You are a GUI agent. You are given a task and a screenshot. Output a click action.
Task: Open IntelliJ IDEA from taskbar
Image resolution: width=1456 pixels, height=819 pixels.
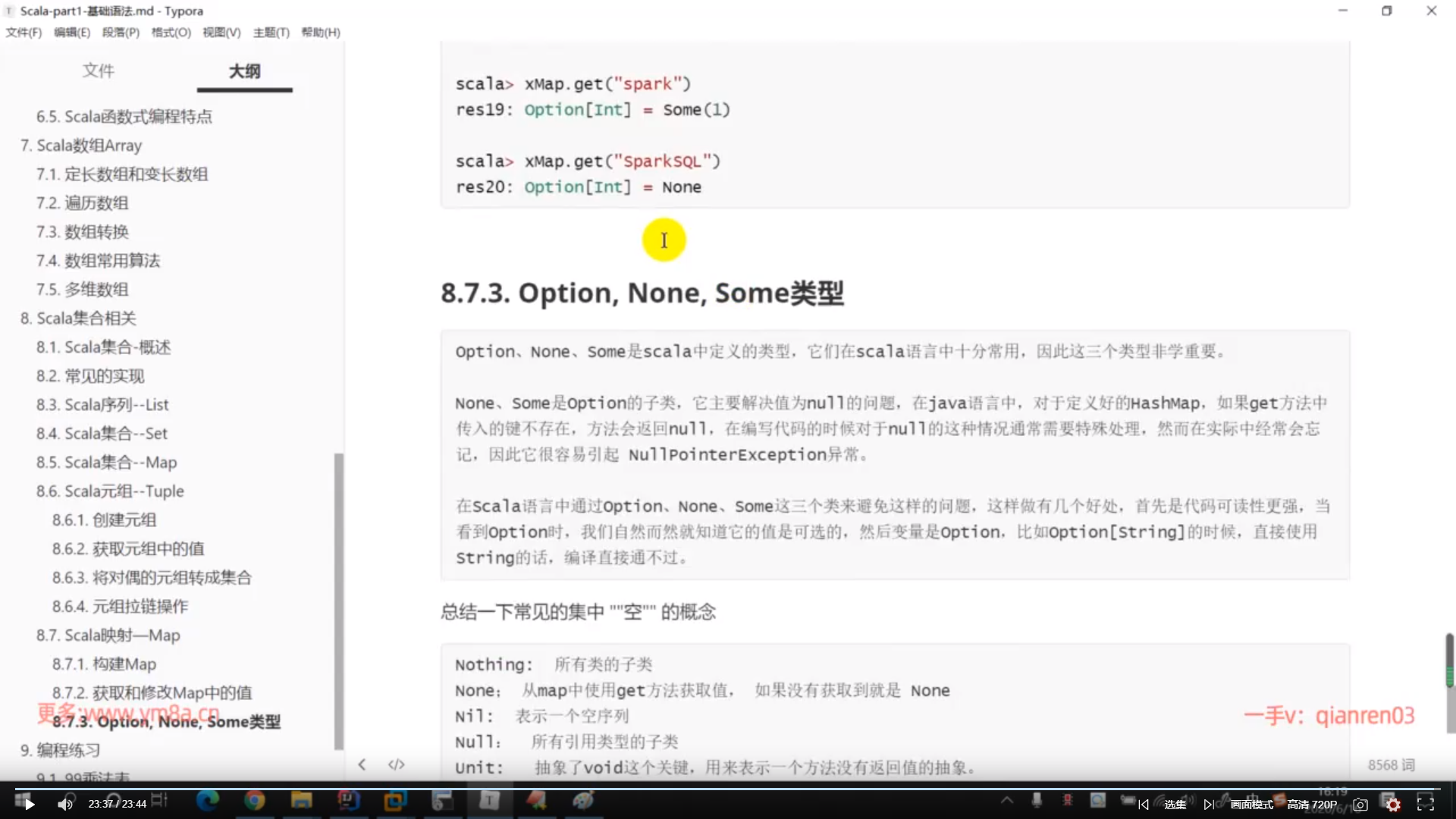point(348,800)
